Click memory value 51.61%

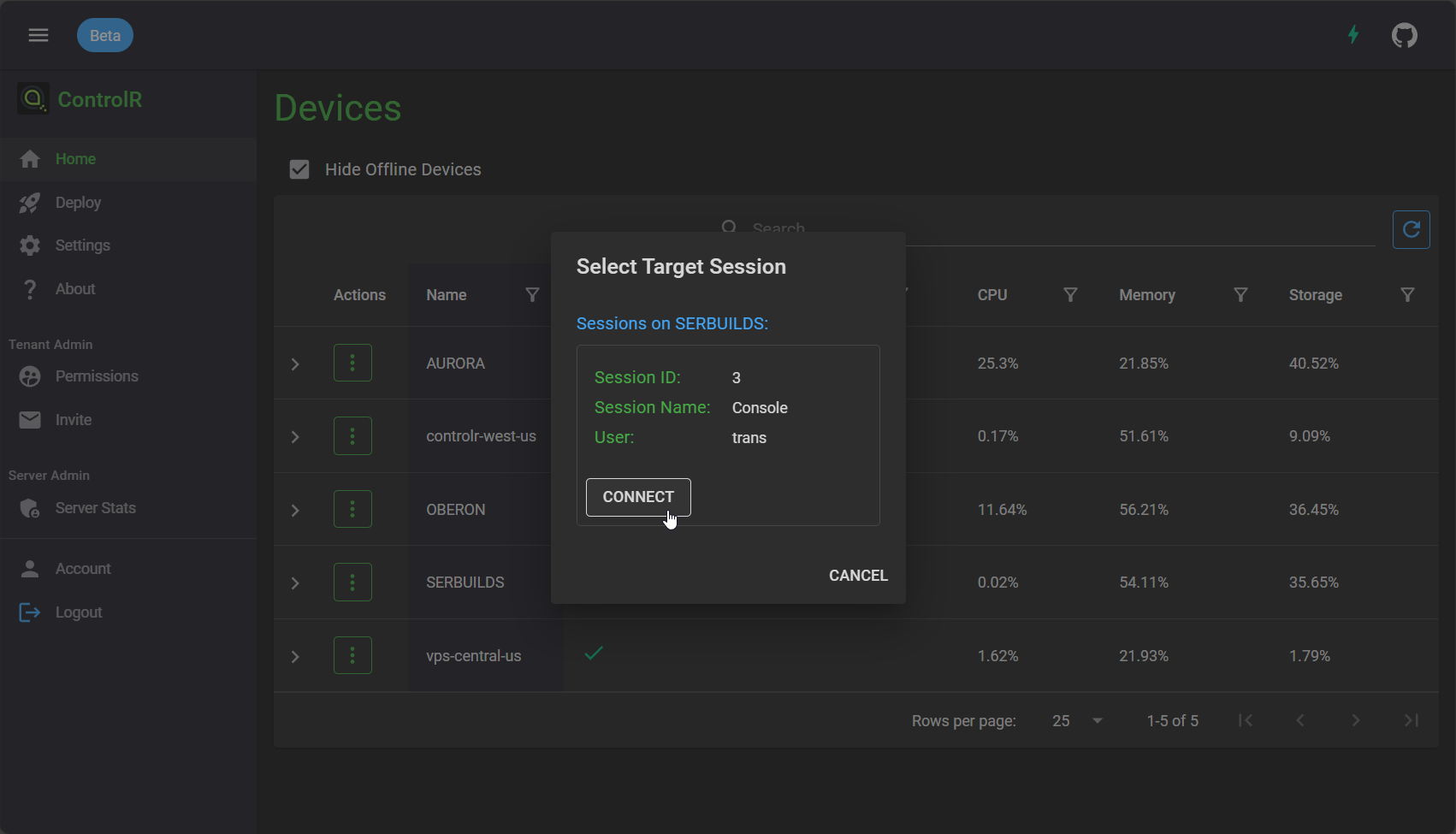(1144, 436)
